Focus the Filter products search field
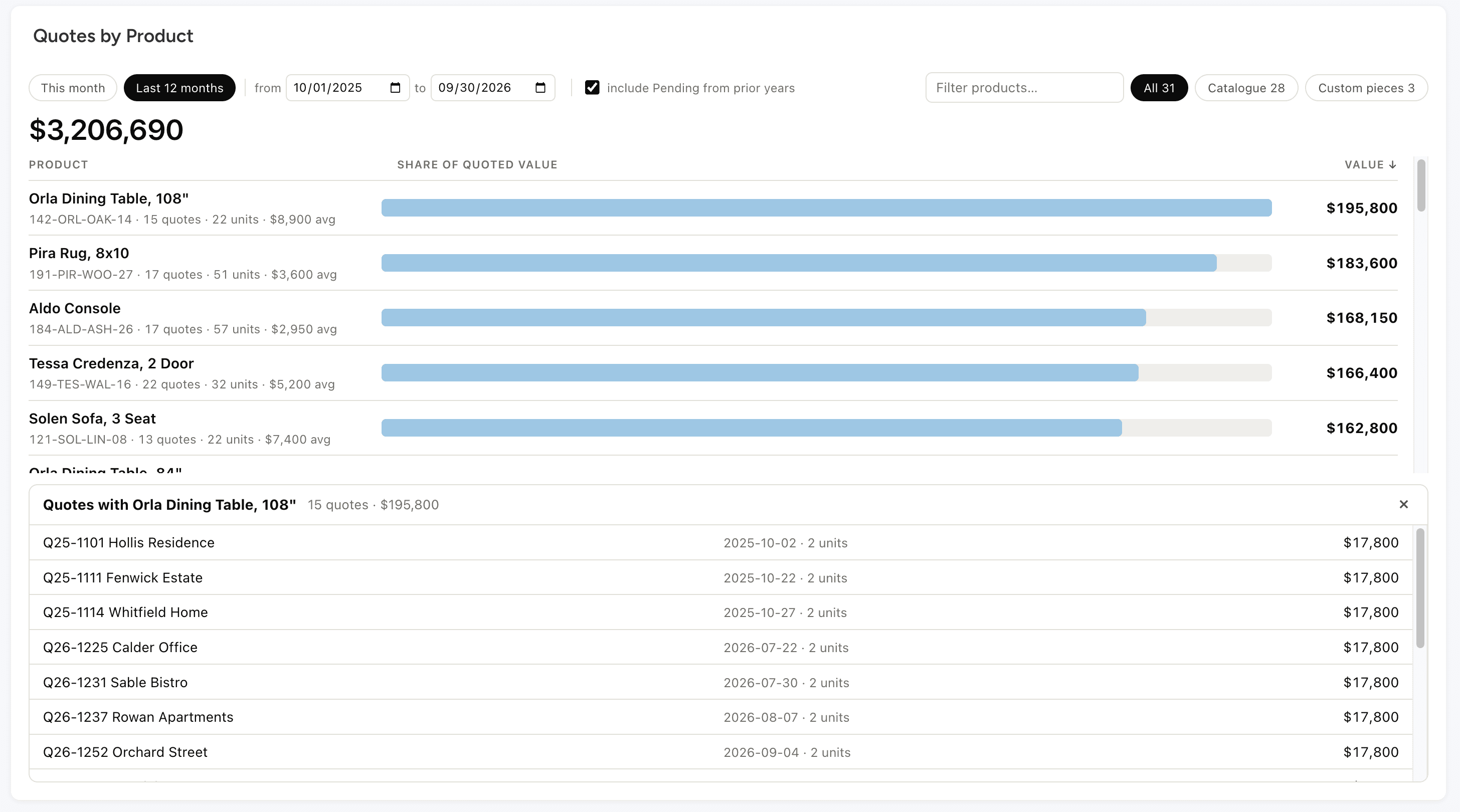The height and width of the screenshot is (812, 1460). click(1024, 87)
